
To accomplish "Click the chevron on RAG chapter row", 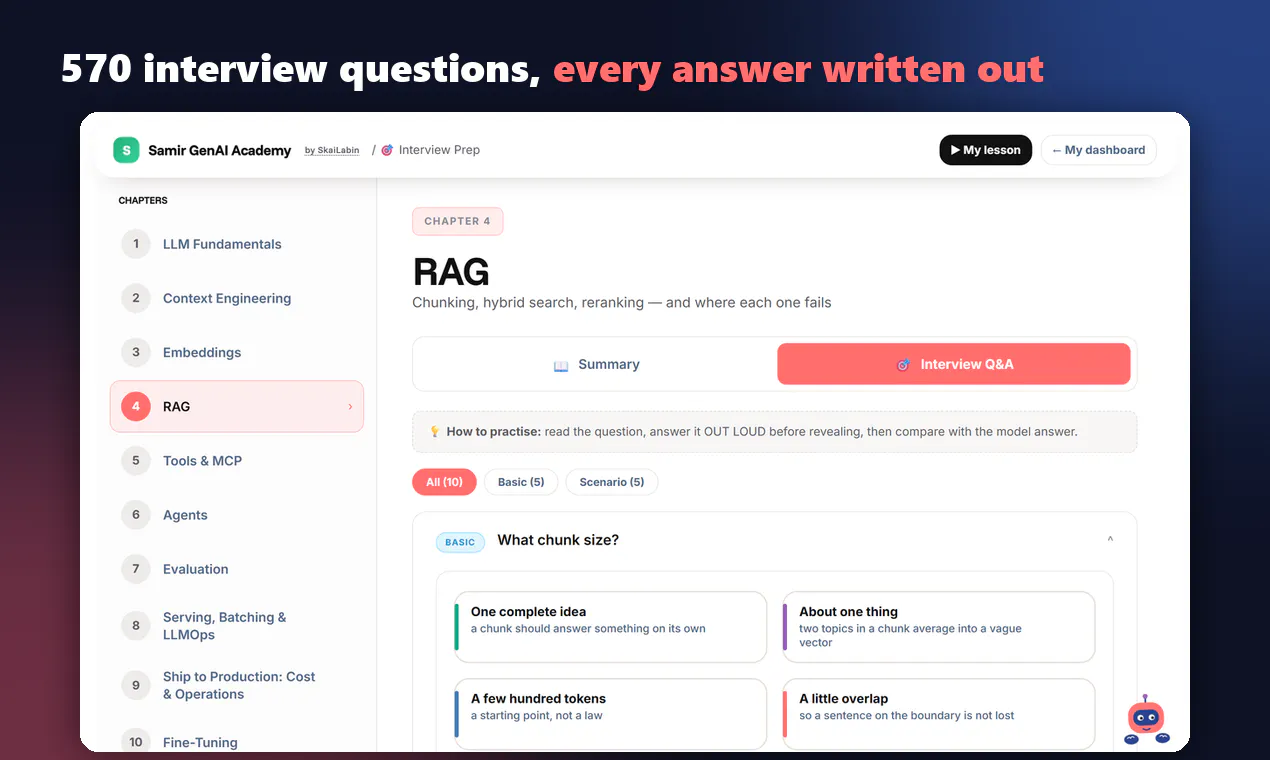I will pyautogui.click(x=350, y=407).
